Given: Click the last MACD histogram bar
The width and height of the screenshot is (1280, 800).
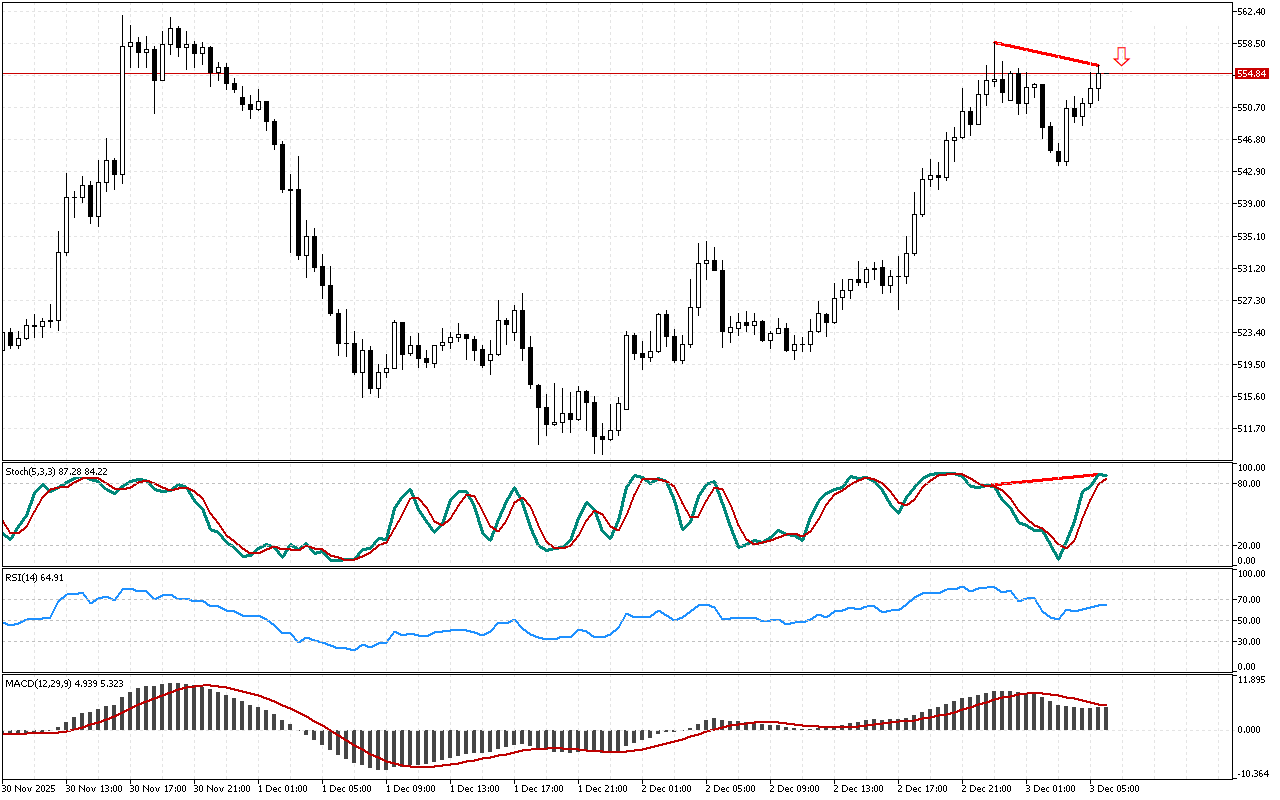Looking at the screenshot, I should pos(1104,717).
